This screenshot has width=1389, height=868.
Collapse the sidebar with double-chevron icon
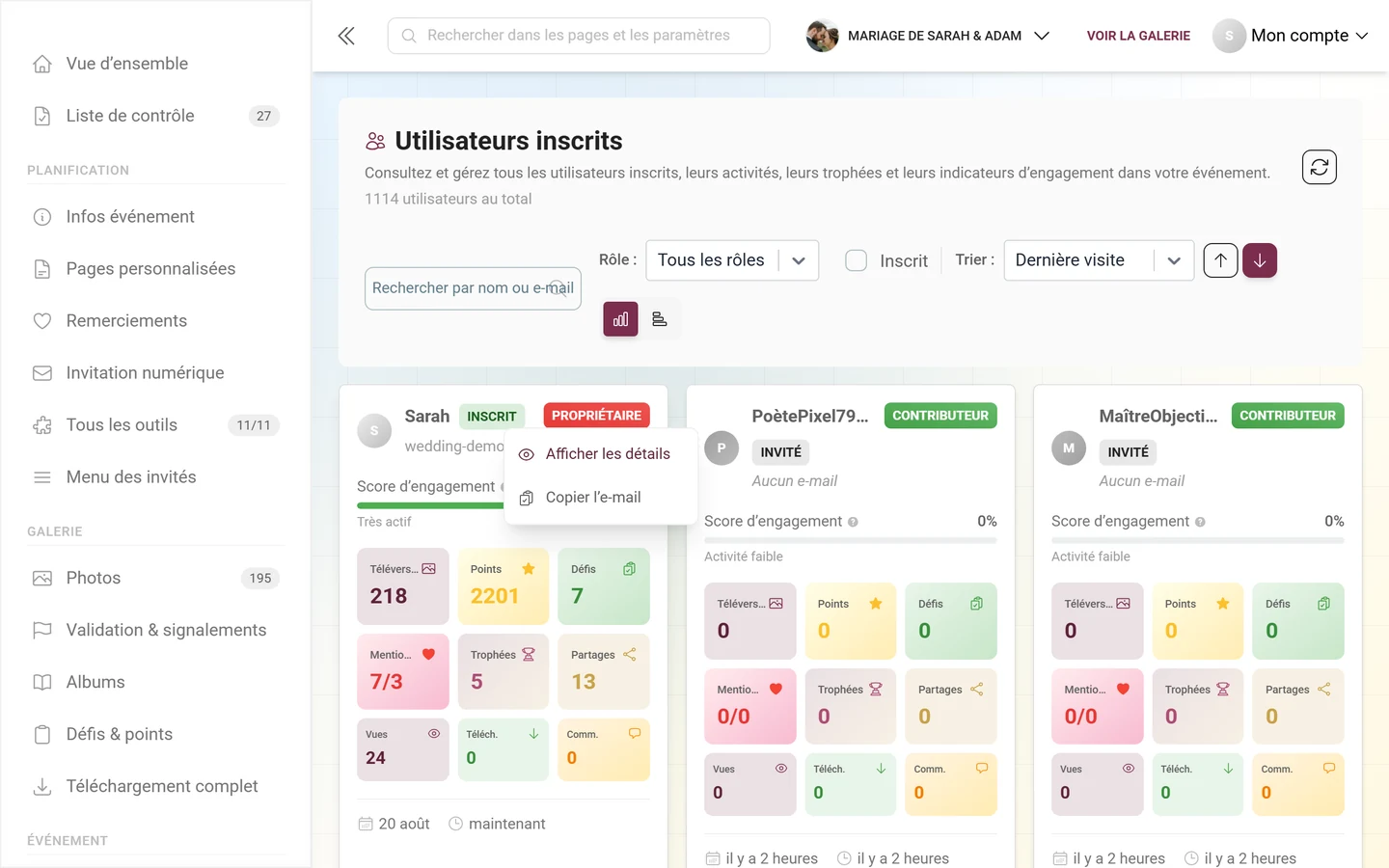click(346, 36)
